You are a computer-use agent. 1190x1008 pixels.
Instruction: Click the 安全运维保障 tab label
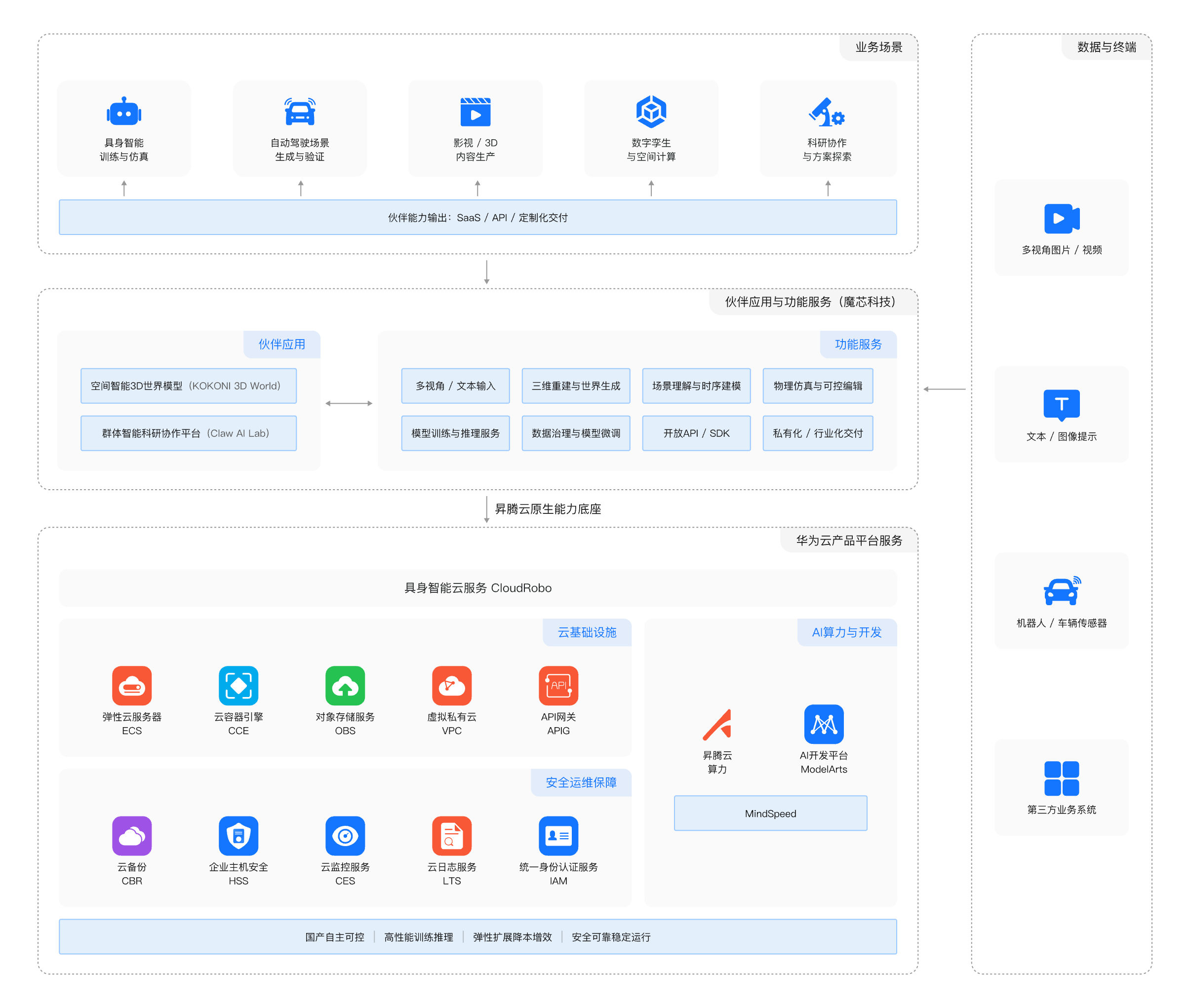coord(581,782)
